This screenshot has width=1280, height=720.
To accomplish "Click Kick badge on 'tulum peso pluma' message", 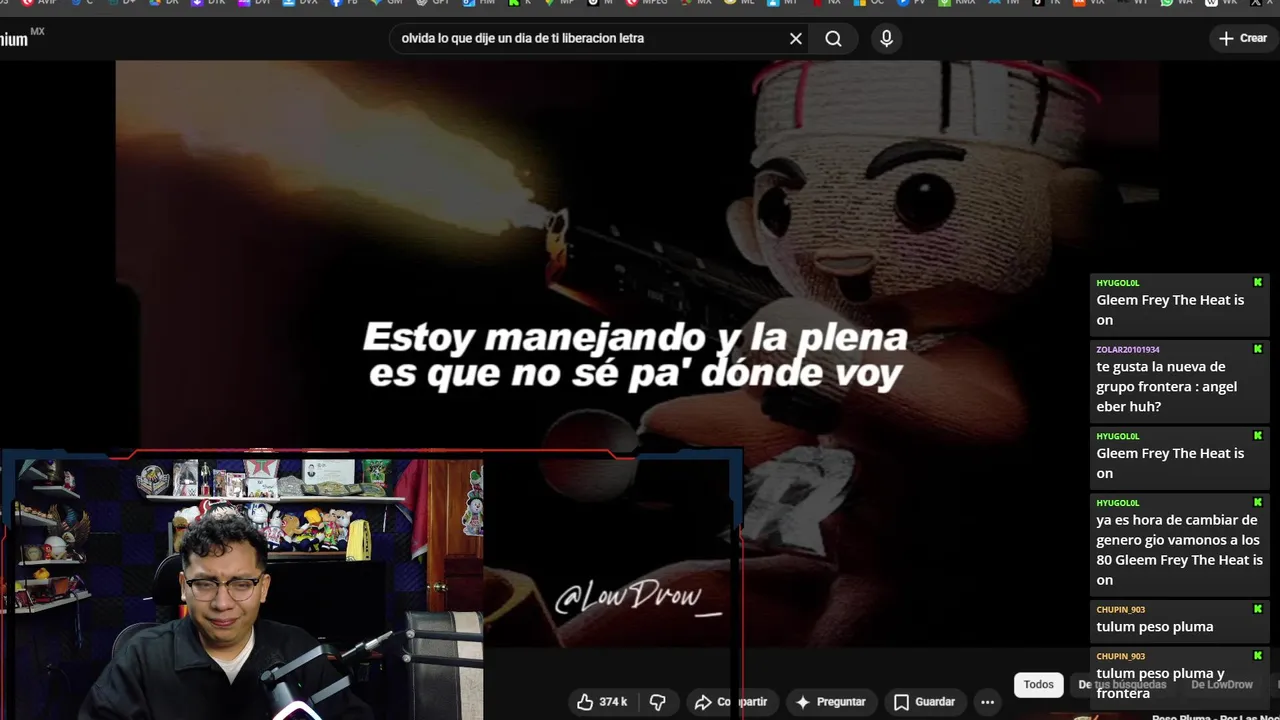I will click(x=1258, y=608).
